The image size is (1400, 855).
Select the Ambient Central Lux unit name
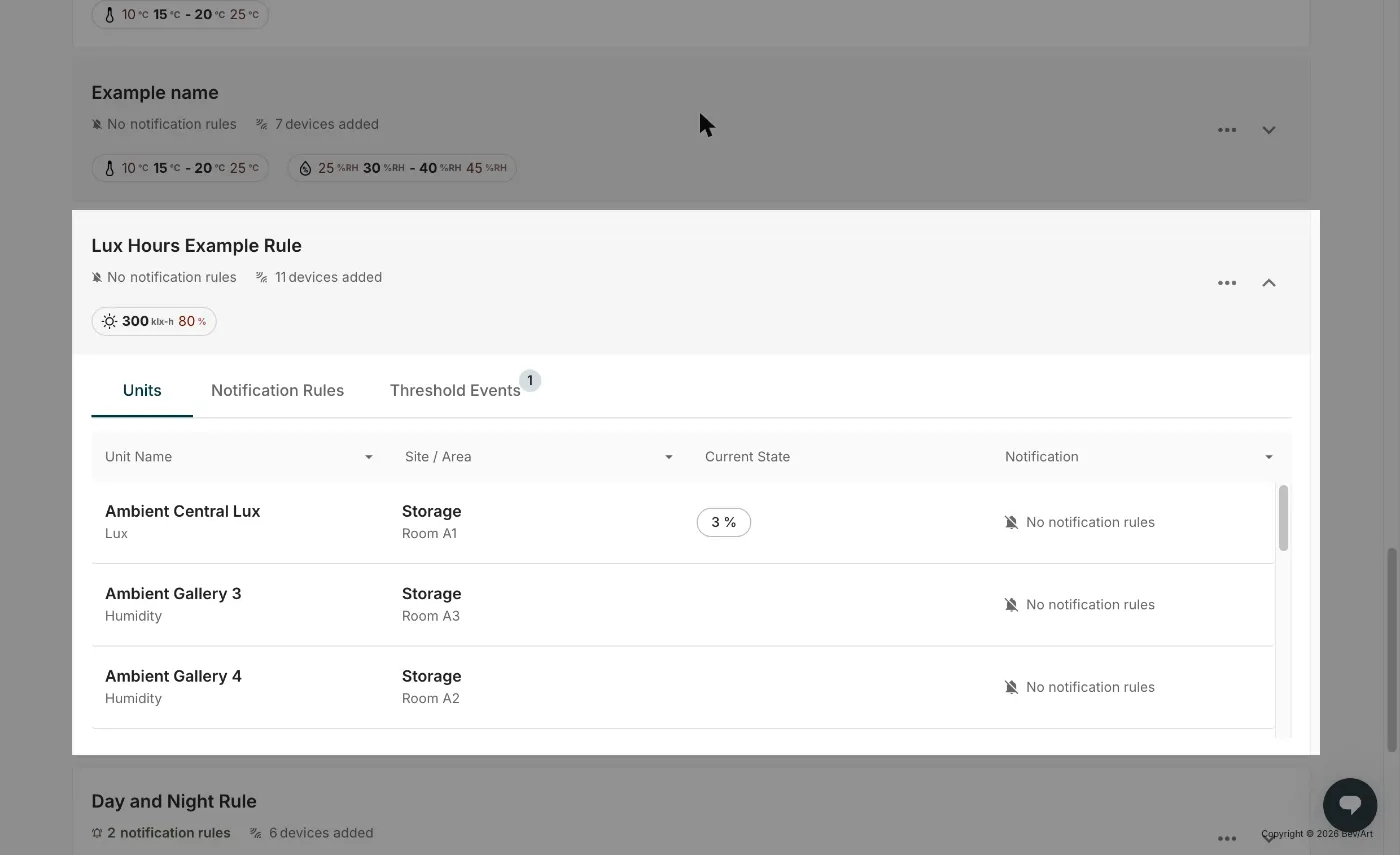182,511
